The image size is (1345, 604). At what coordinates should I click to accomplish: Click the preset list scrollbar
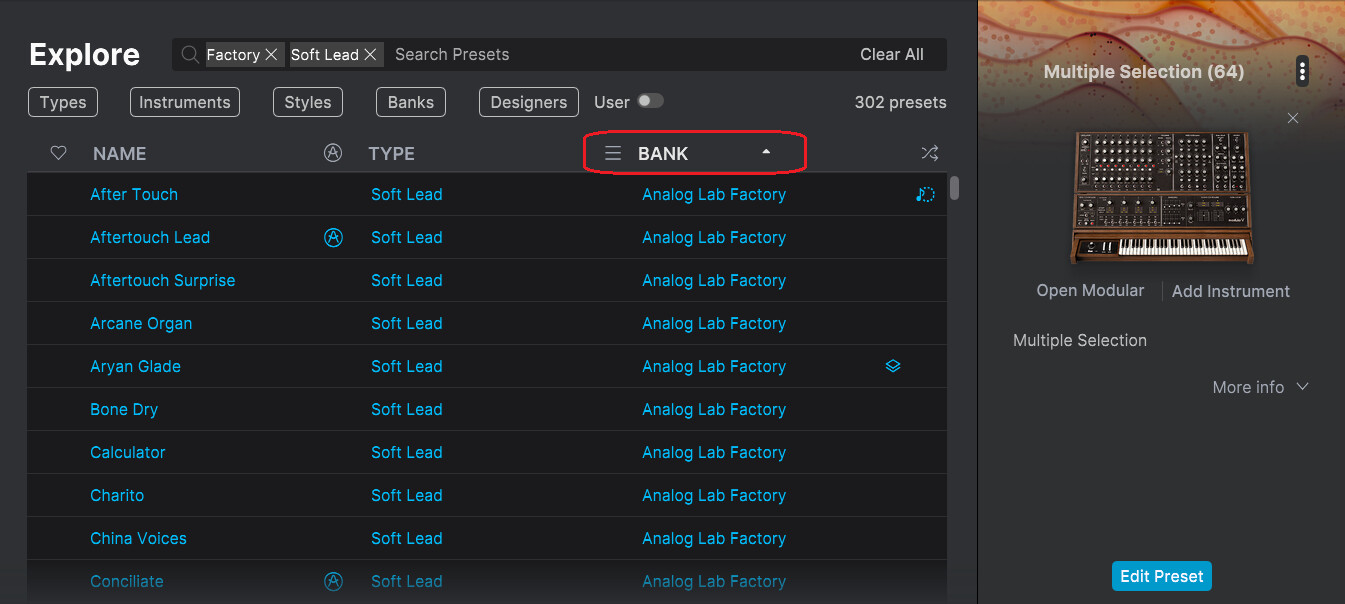(x=955, y=188)
